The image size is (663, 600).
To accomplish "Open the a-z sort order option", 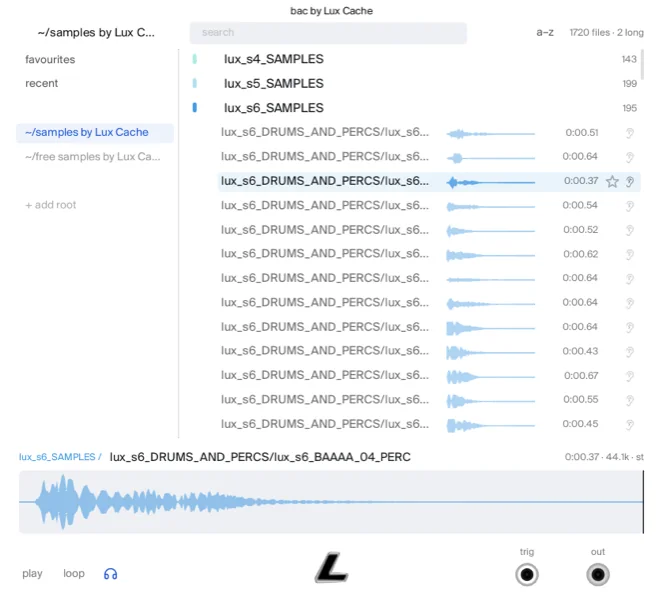I will [545, 33].
